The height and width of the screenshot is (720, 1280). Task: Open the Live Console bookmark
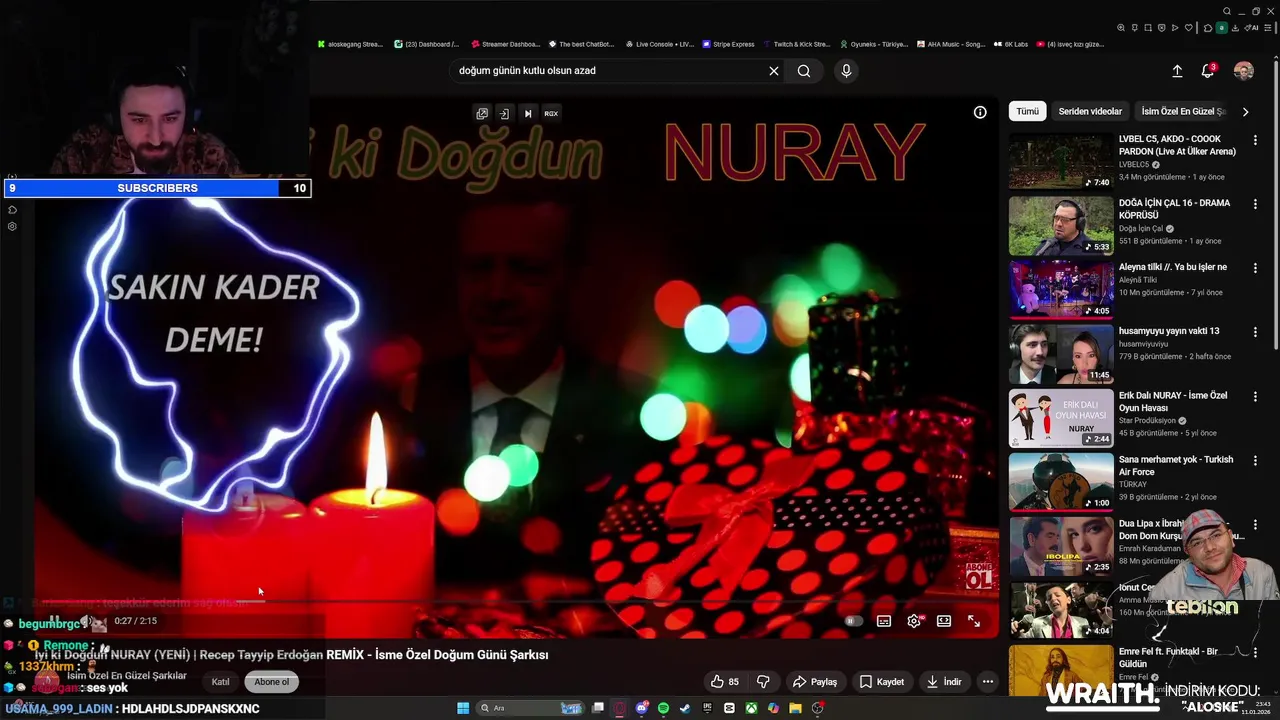(x=659, y=44)
